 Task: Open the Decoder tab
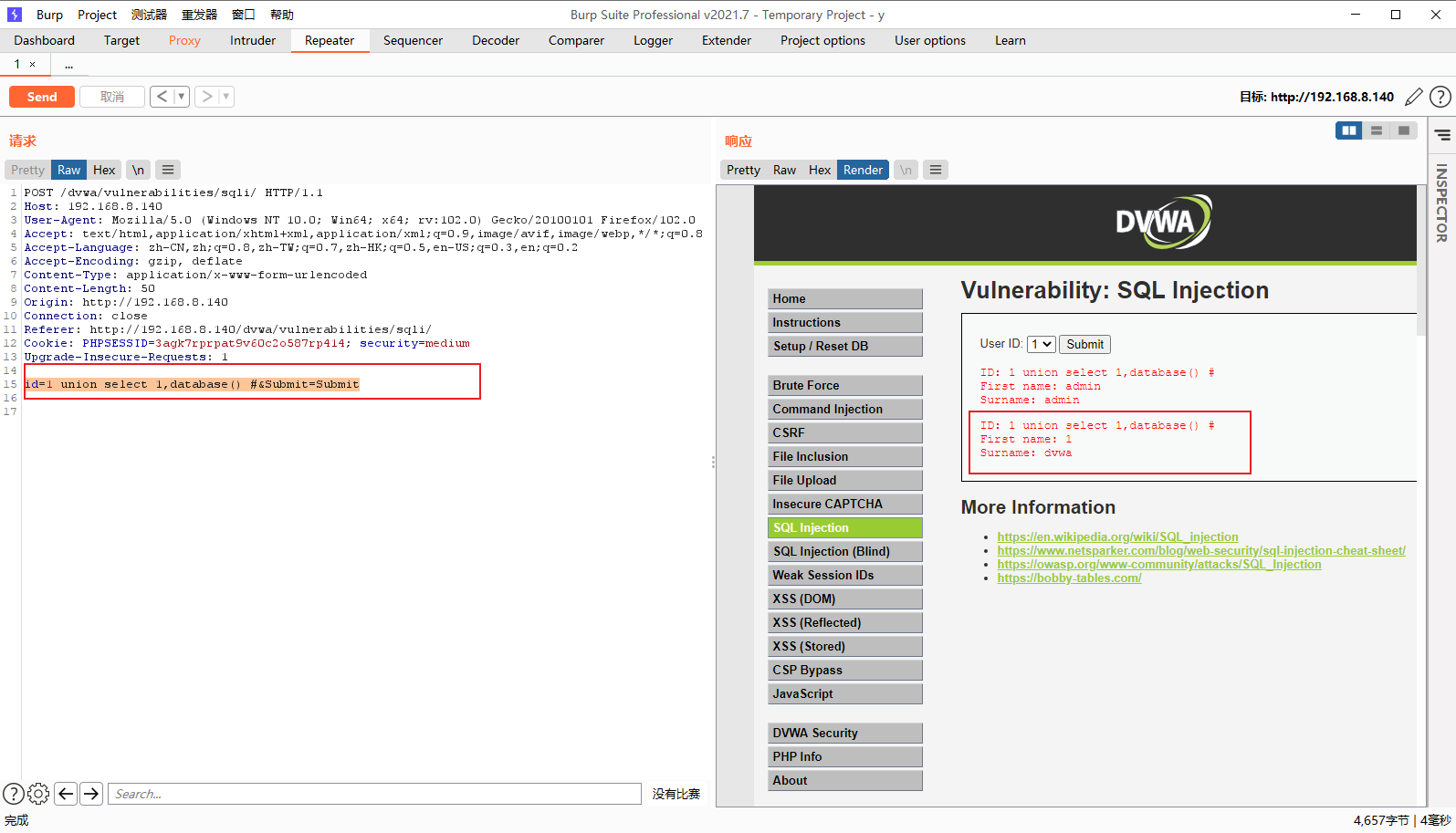pyautogui.click(x=496, y=40)
